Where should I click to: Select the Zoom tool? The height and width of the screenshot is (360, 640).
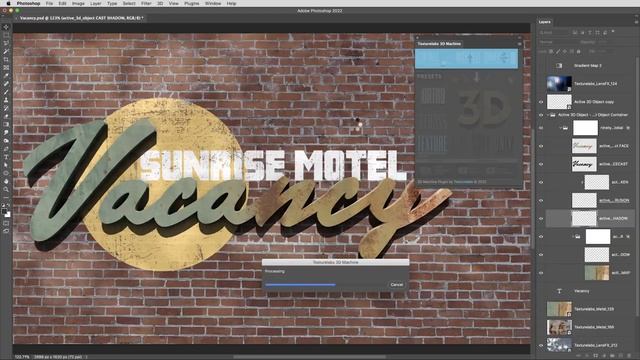click(x=6, y=190)
